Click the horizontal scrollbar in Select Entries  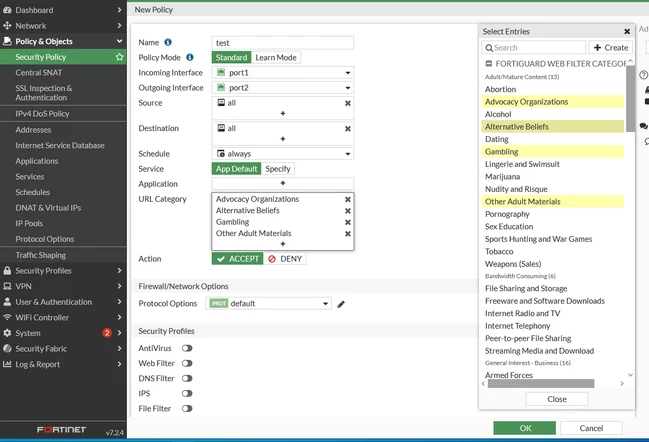tap(541, 384)
